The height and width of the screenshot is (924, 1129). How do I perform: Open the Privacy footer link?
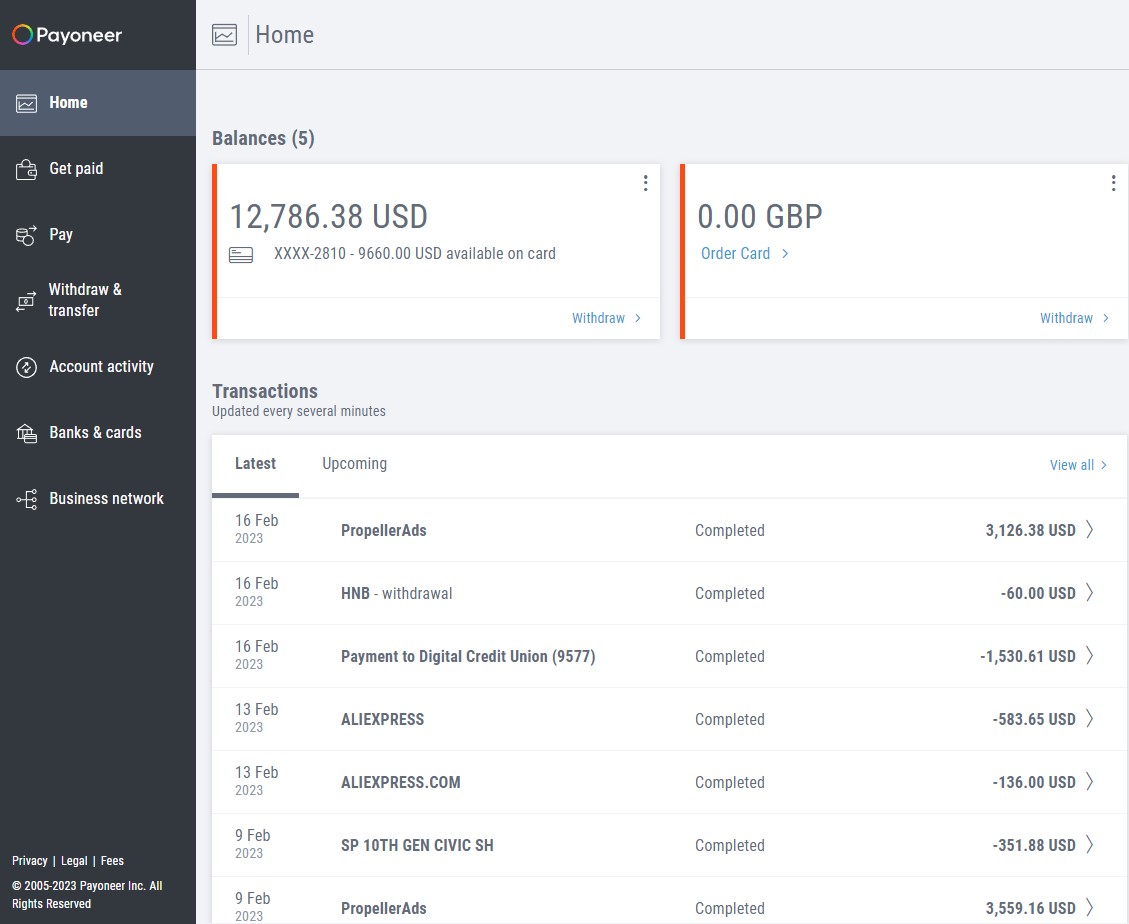coord(30,861)
